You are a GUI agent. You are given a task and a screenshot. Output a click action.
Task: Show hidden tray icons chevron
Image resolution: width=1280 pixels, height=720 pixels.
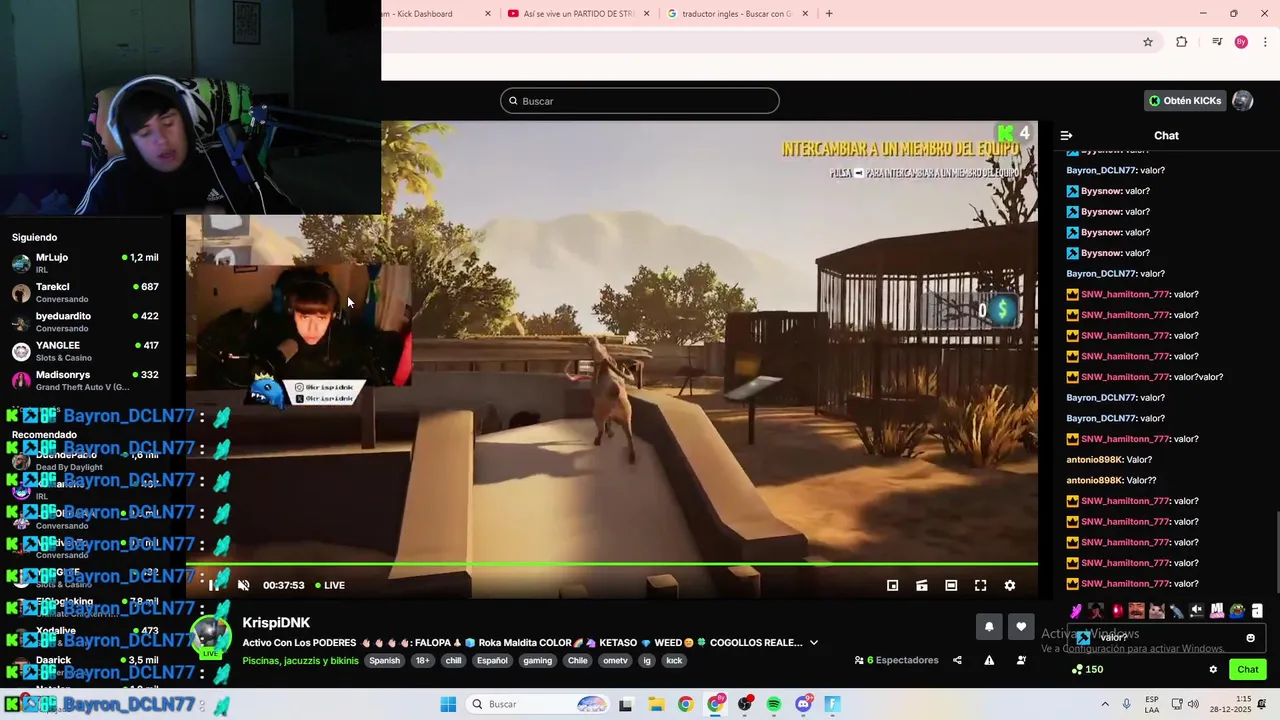[1105, 704]
